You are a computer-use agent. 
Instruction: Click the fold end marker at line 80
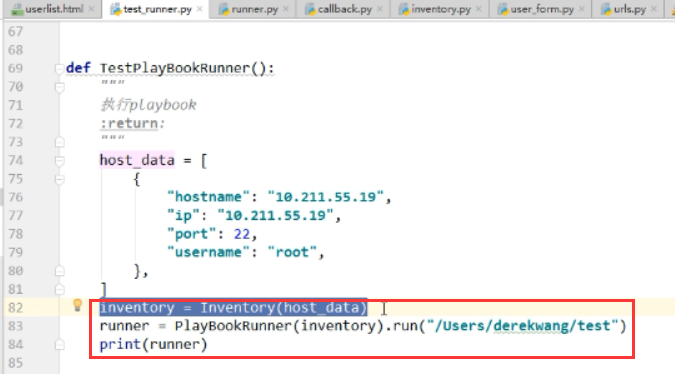[x=59, y=271]
